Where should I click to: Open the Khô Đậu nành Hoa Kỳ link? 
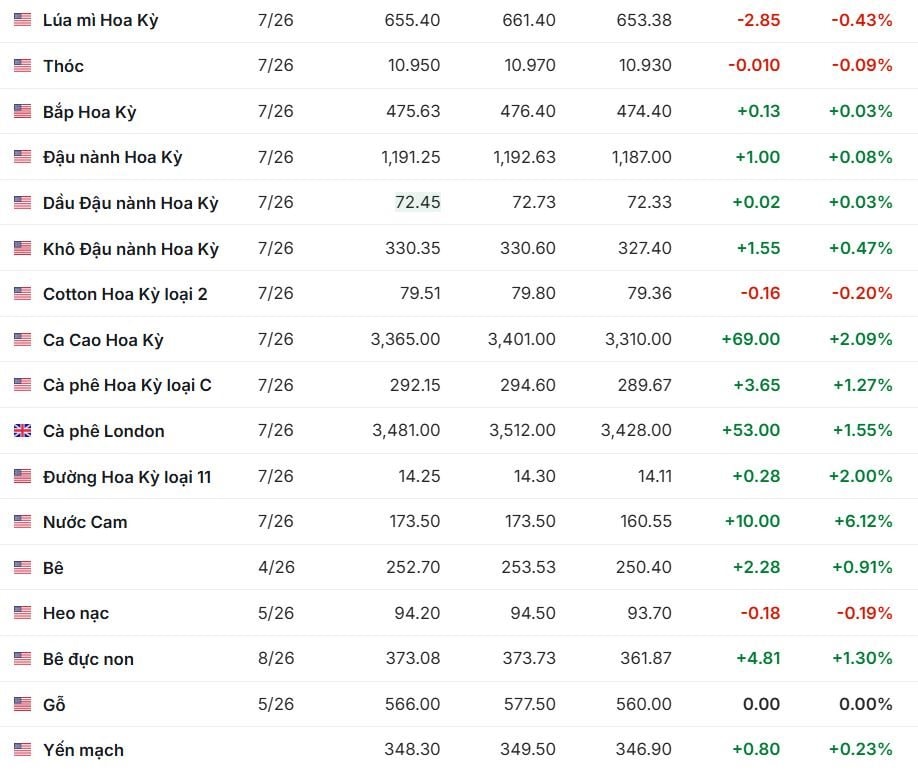[x=130, y=249]
